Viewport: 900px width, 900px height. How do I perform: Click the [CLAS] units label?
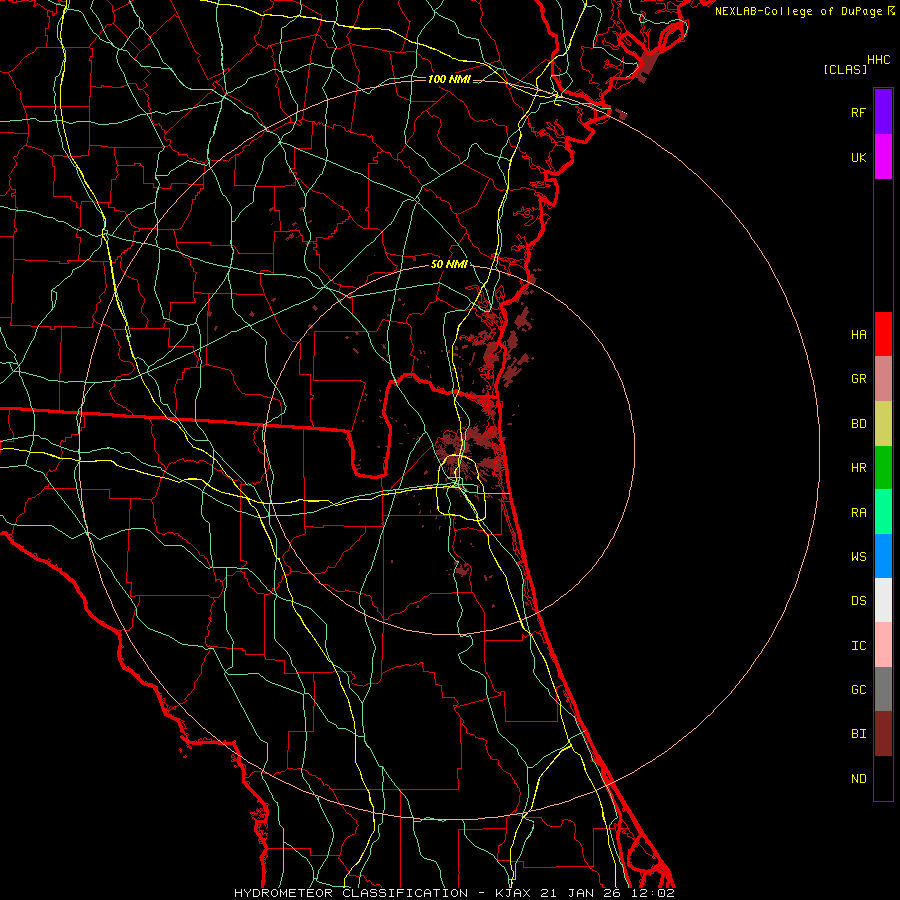pos(845,69)
